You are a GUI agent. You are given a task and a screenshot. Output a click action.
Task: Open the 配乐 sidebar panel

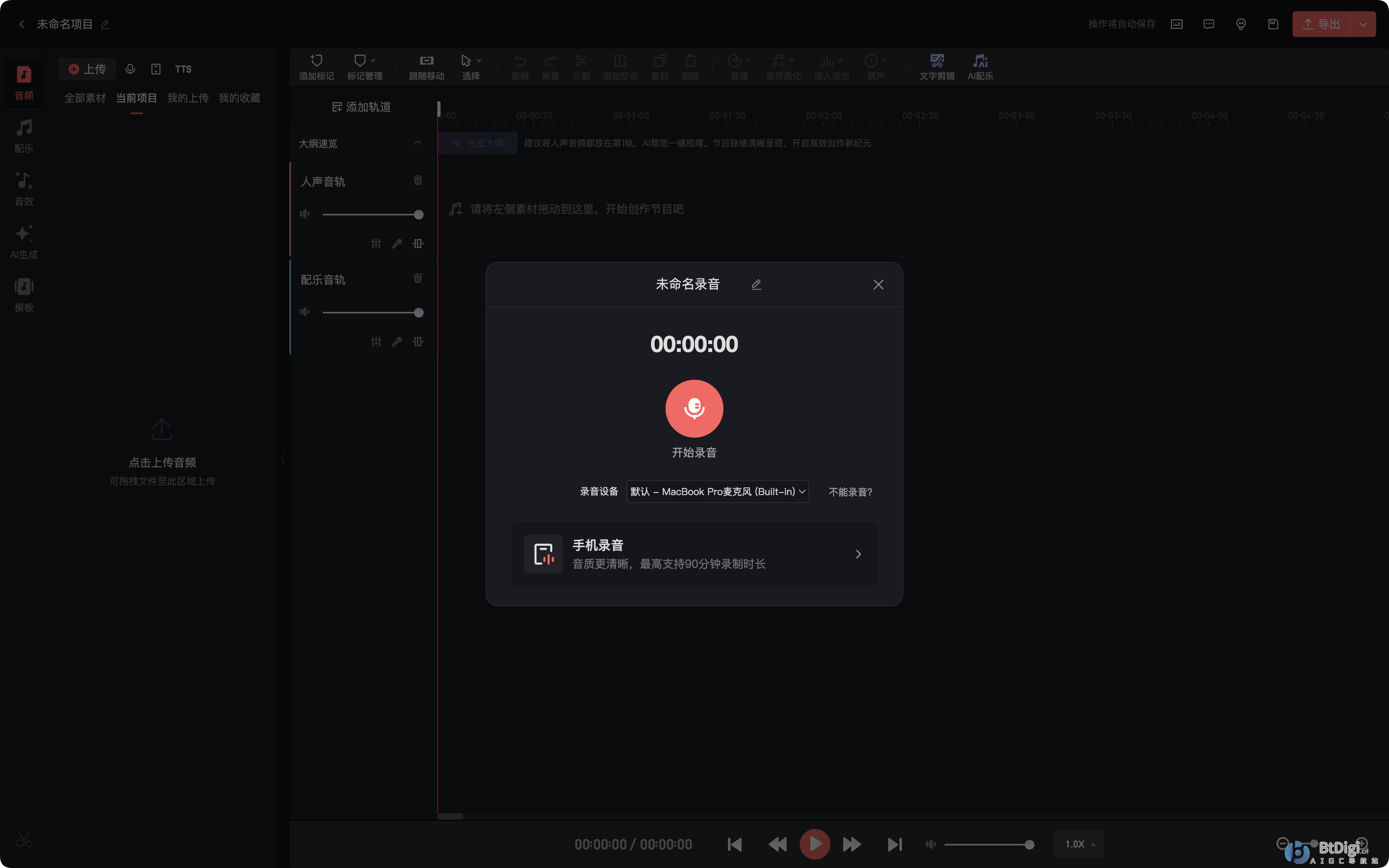(24, 136)
